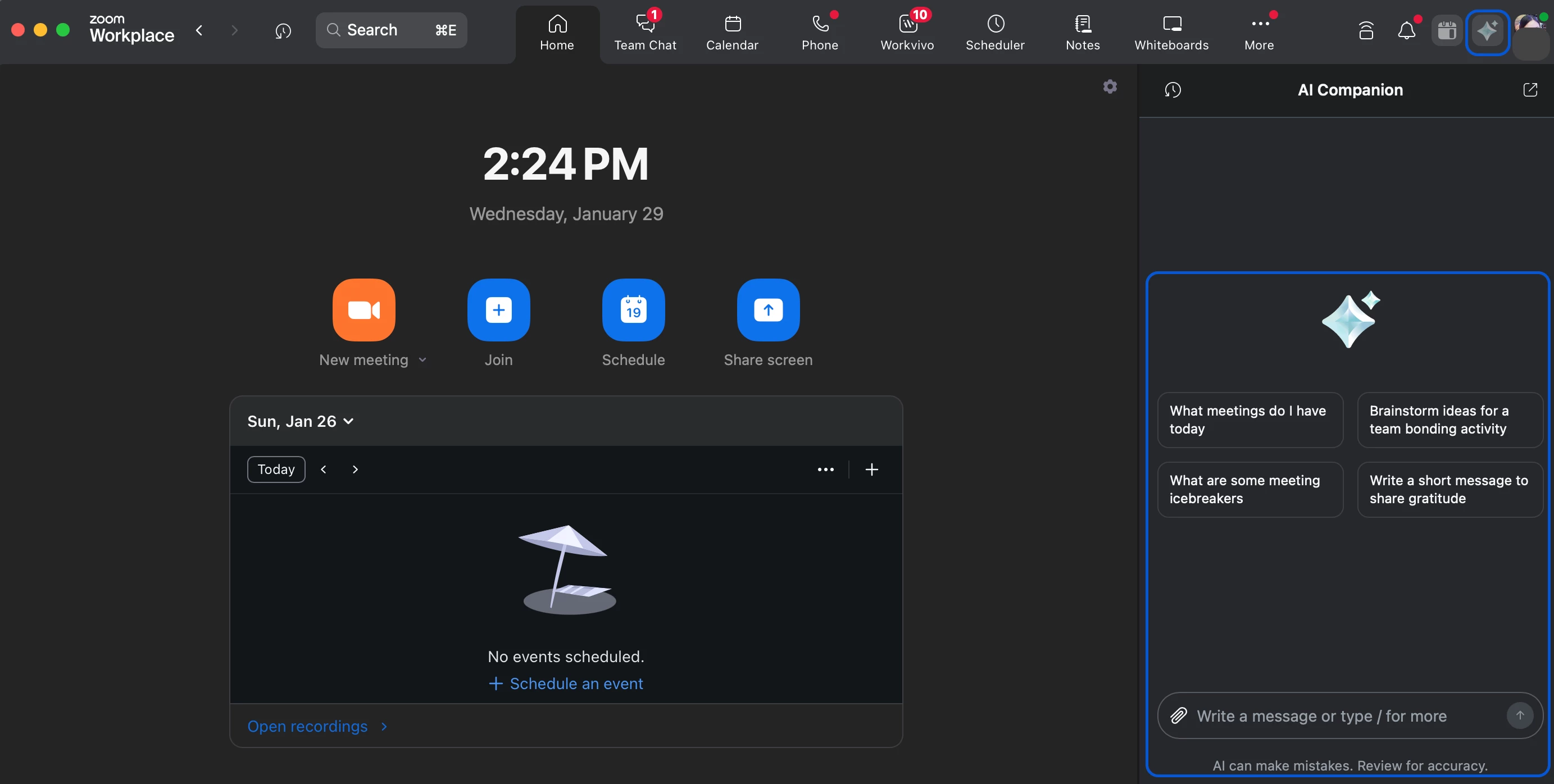This screenshot has width=1554, height=784.
Task: Open home settings gear icon
Action: 1110,87
